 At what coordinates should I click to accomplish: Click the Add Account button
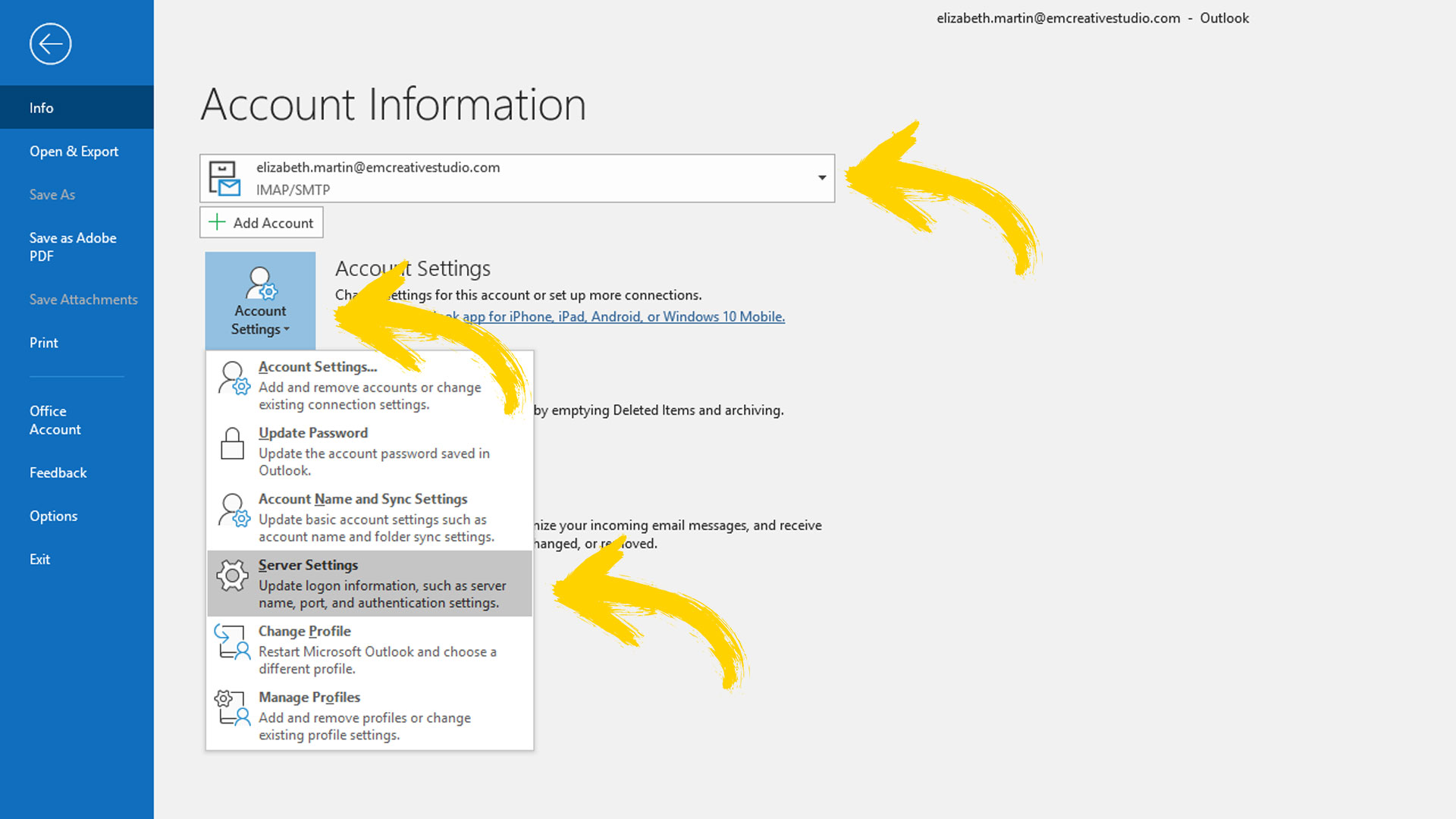coord(262,222)
